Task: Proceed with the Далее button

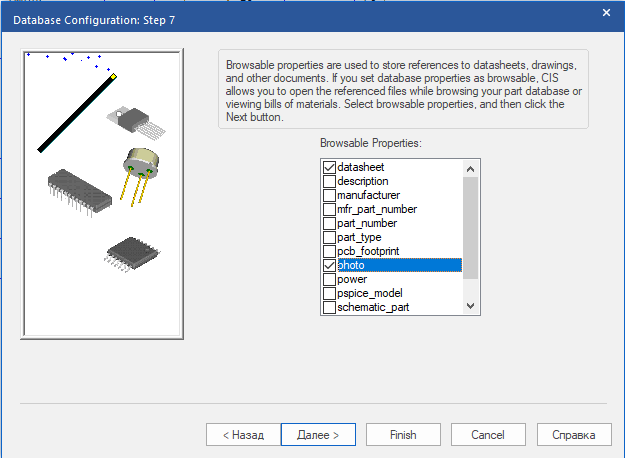Action: pyautogui.click(x=318, y=435)
